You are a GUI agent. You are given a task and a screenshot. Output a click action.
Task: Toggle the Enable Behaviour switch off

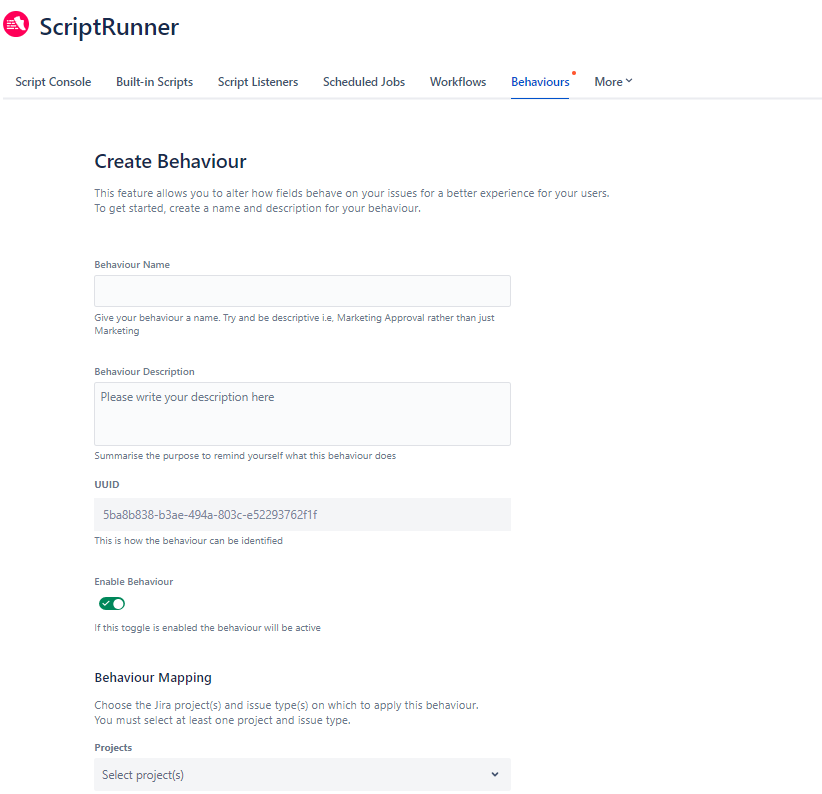pos(112,604)
